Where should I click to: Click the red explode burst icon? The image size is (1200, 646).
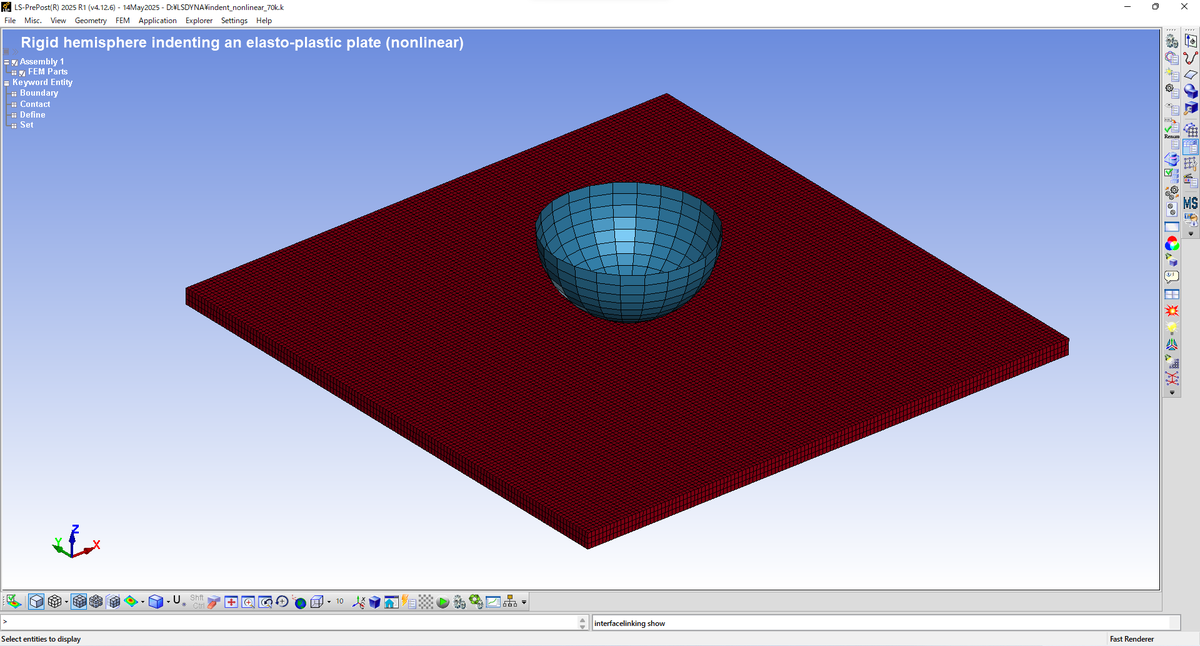[x=1172, y=311]
